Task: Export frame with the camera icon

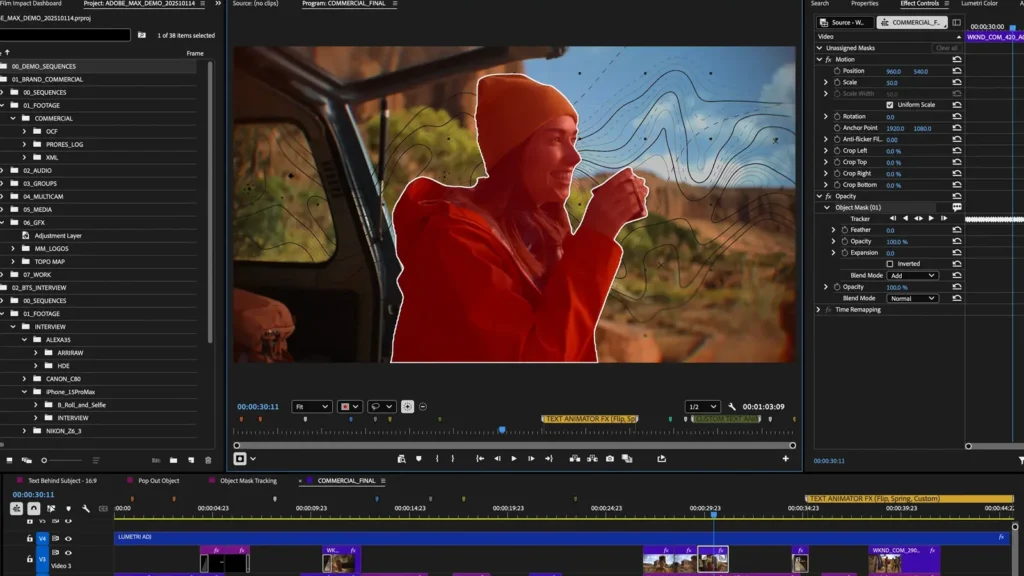Action: tap(610, 459)
